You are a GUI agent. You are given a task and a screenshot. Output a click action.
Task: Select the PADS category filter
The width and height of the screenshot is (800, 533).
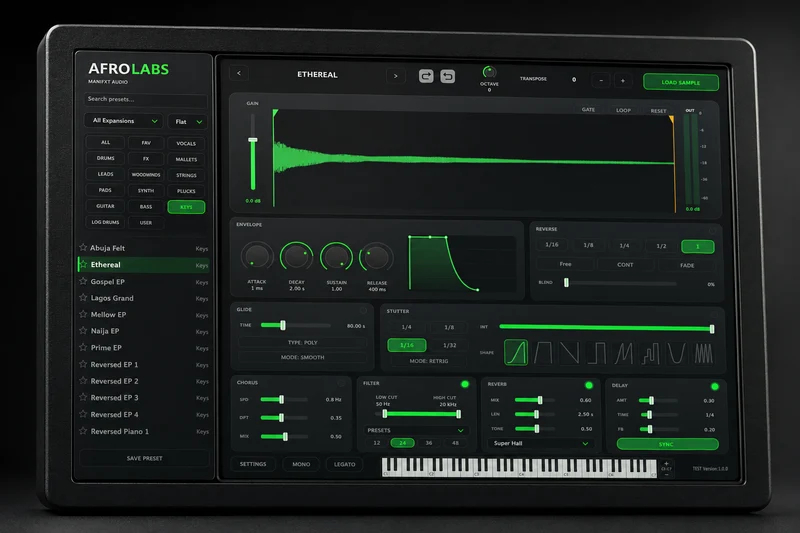(x=105, y=190)
